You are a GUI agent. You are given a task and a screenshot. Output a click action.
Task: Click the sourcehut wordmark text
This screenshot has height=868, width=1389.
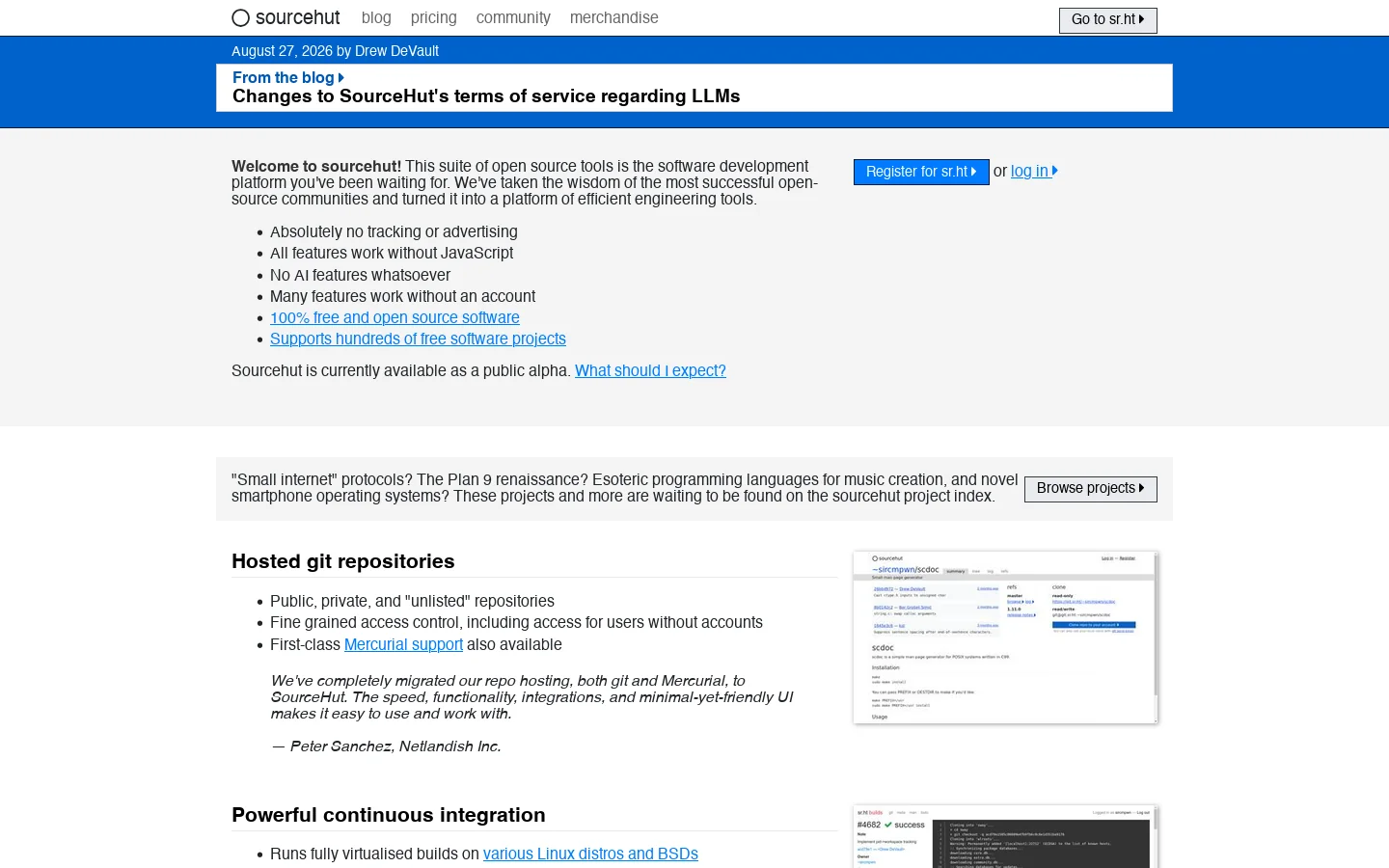click(297, 17)
